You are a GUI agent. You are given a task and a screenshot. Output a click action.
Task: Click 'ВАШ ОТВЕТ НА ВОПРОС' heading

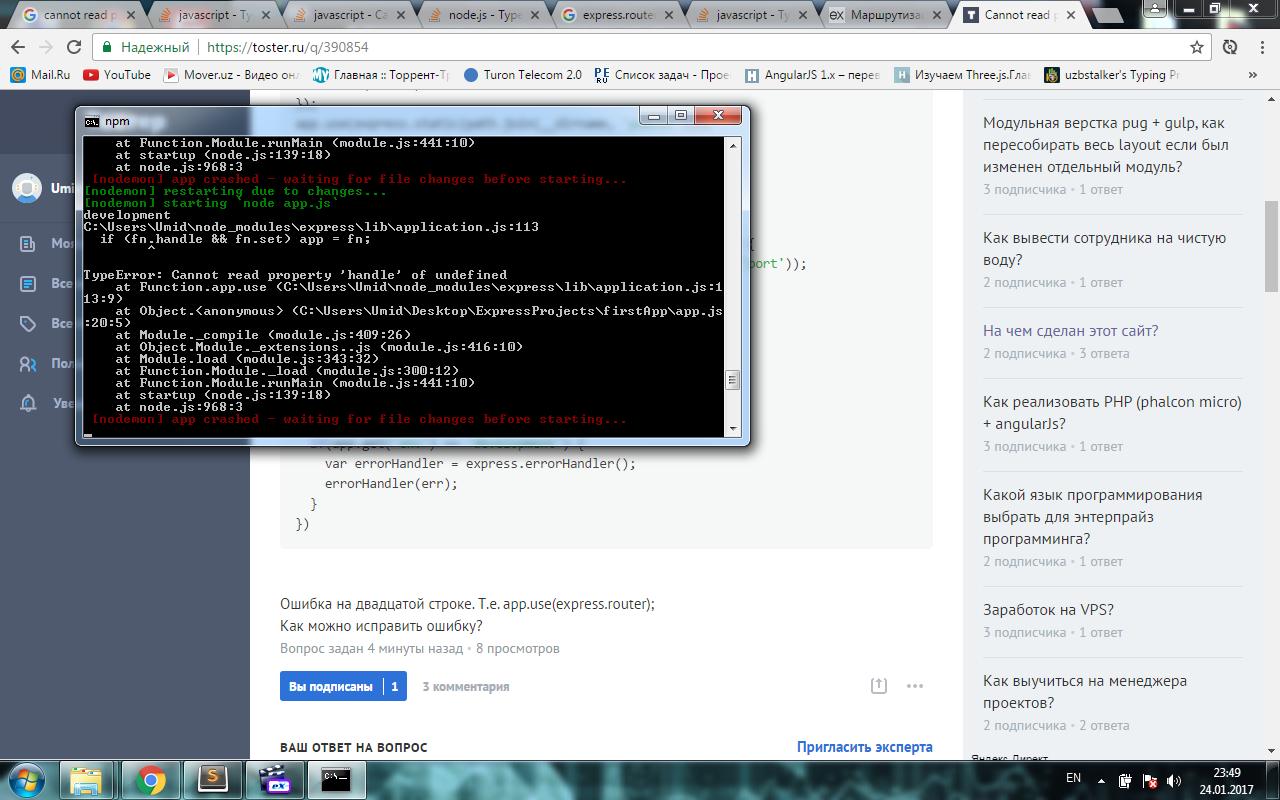pyautogui.click(x=353, y=747)
